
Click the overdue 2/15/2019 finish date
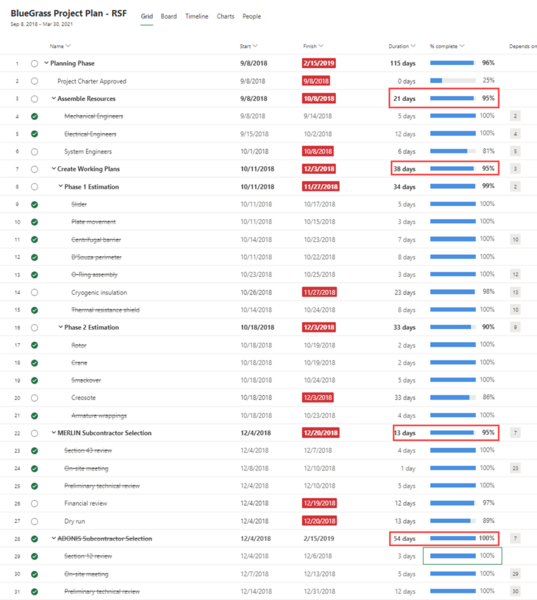pyautogui.click(x=319, y=63)
